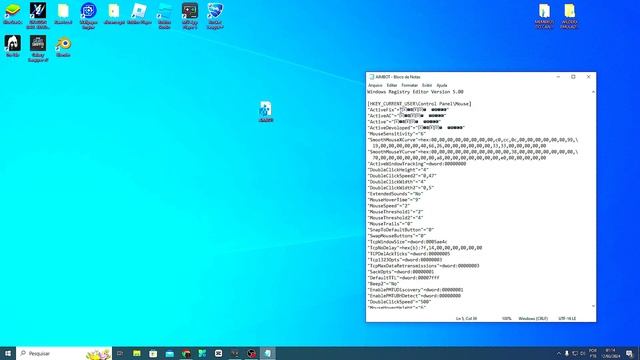
Task: Click the volume icon in system tray
Action: (x=582, y=353)
